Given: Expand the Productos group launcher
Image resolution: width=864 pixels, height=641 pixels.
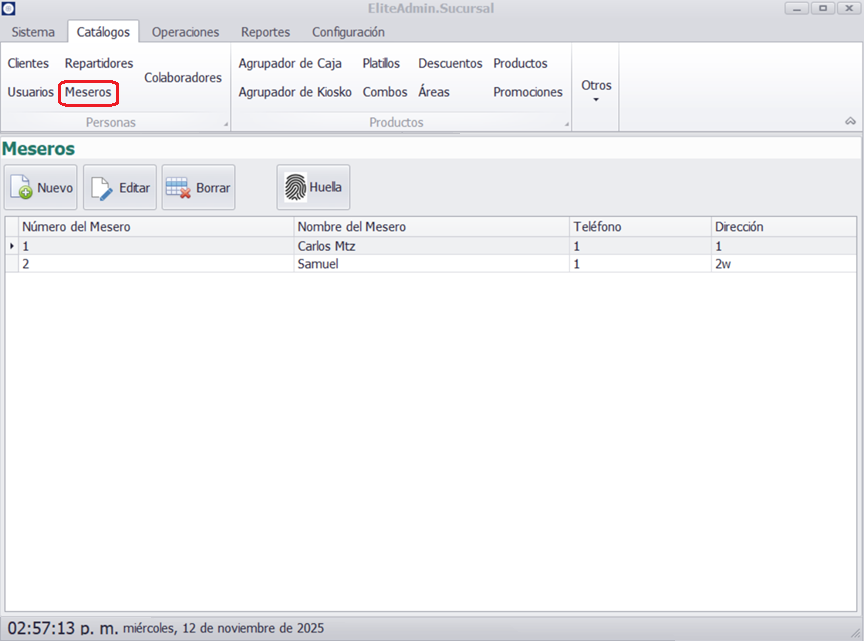Looking at the screenshot, I should pyautogui.click(x=567, y=125).
